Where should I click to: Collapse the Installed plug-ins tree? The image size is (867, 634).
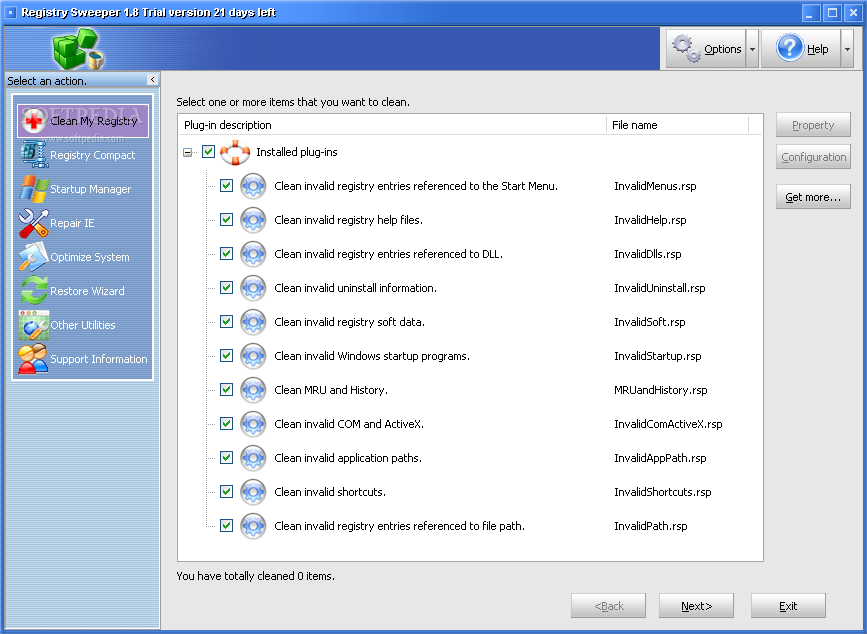pyautogui.click(x=188, y=152)
